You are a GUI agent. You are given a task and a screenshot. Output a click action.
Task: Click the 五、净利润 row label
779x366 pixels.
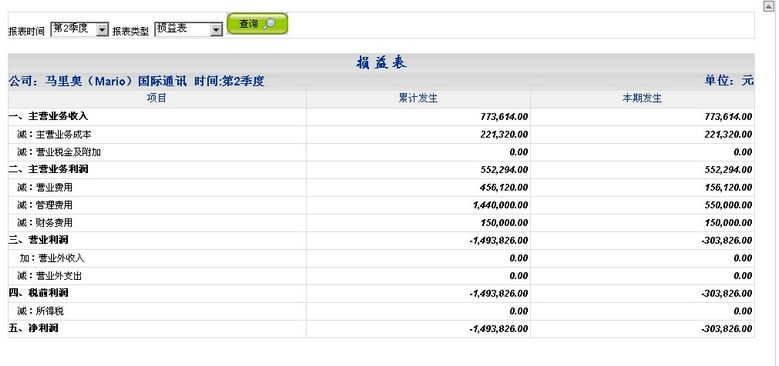click(x=33, y=328)
